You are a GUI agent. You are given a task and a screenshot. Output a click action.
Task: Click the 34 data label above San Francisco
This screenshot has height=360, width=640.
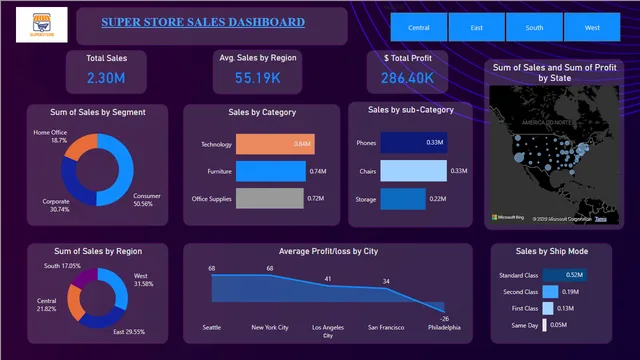coord(386,281)
